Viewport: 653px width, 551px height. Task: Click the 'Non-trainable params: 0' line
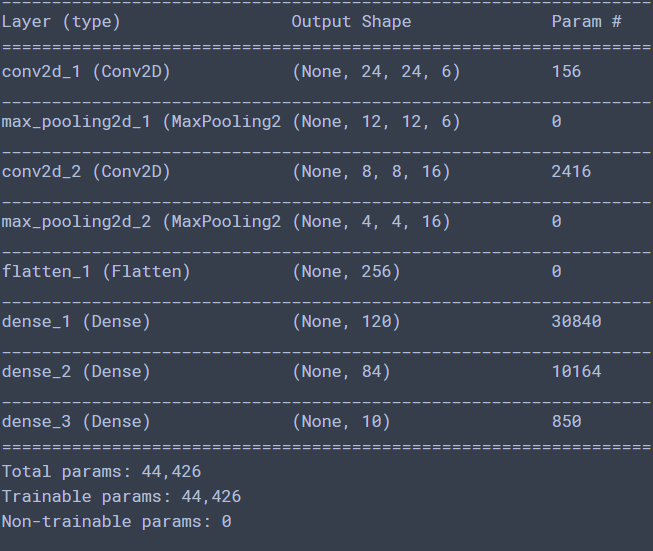[117, 522]
